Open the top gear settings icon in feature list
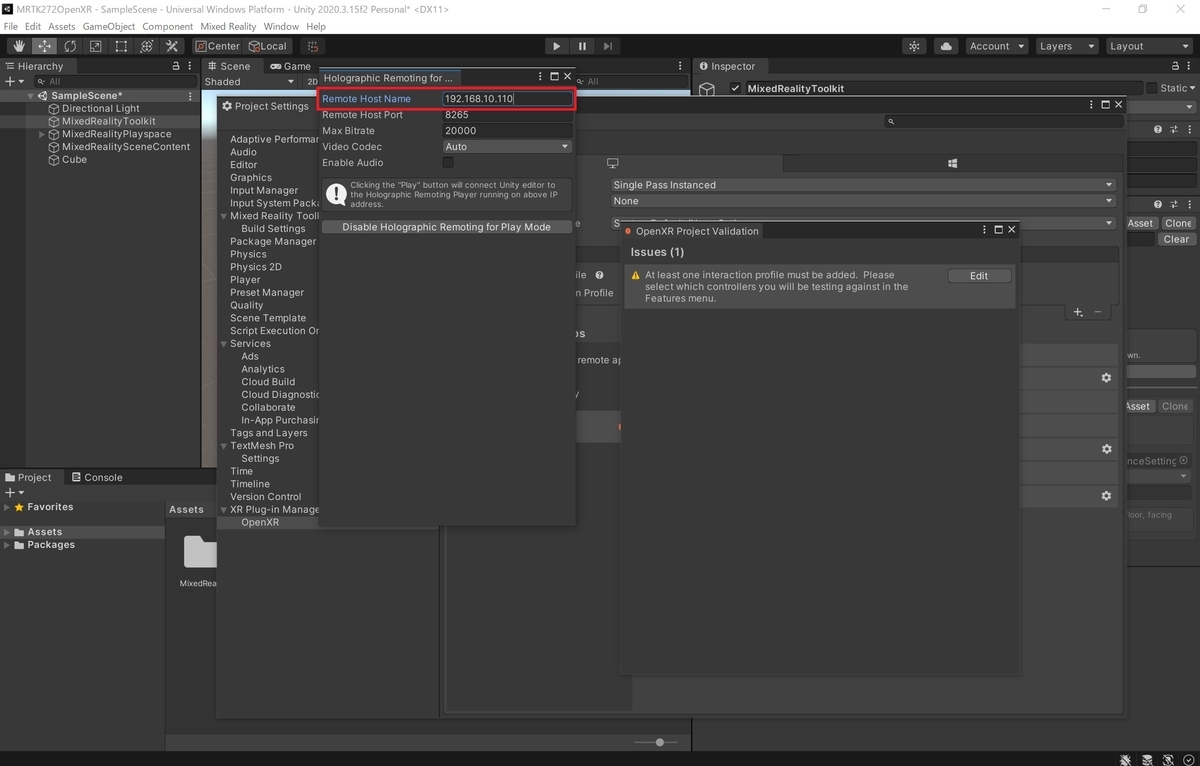 (1106, 378)
